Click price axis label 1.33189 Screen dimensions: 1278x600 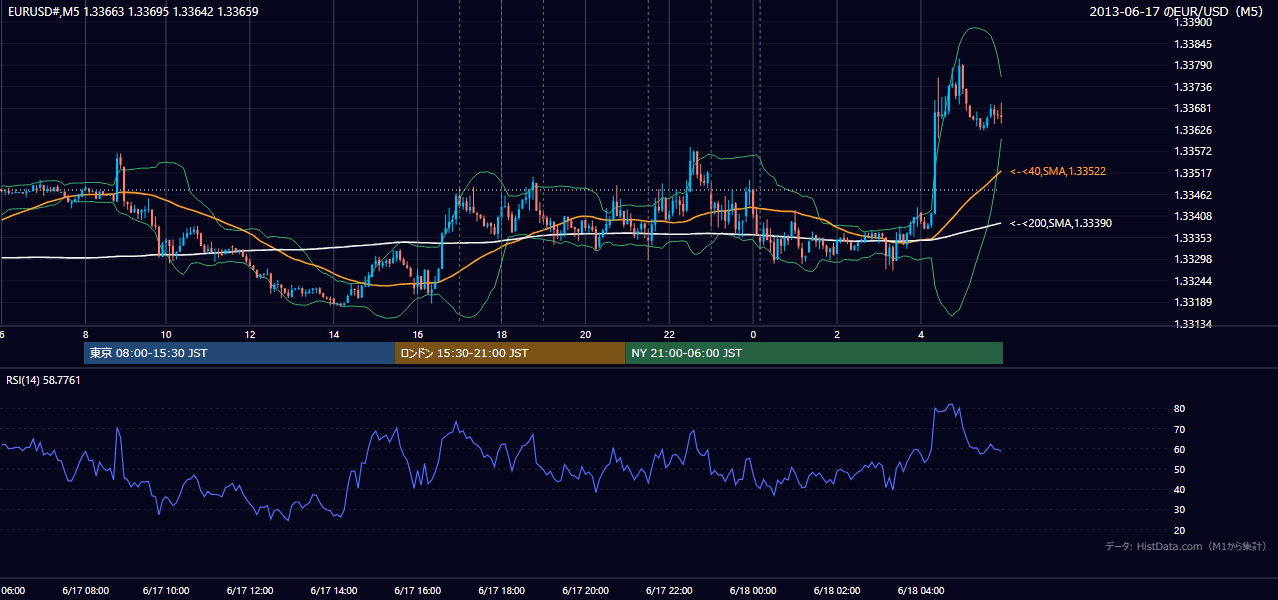click(x=1191, y=303)
